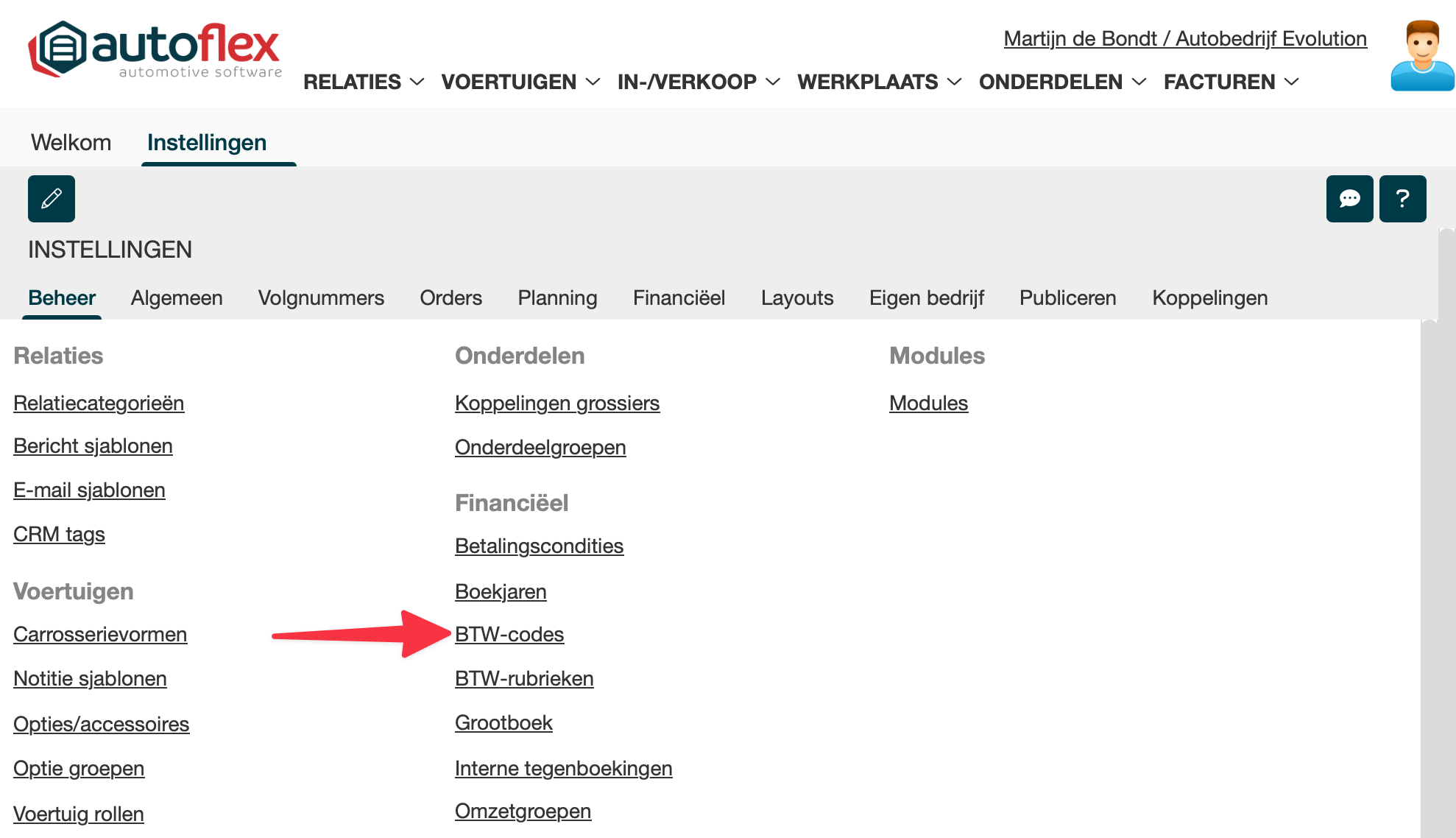Viewport: 1456px width, 838px height.
Task: Open the Koppelingen settings tab
Action: [x=1209, y=297]
